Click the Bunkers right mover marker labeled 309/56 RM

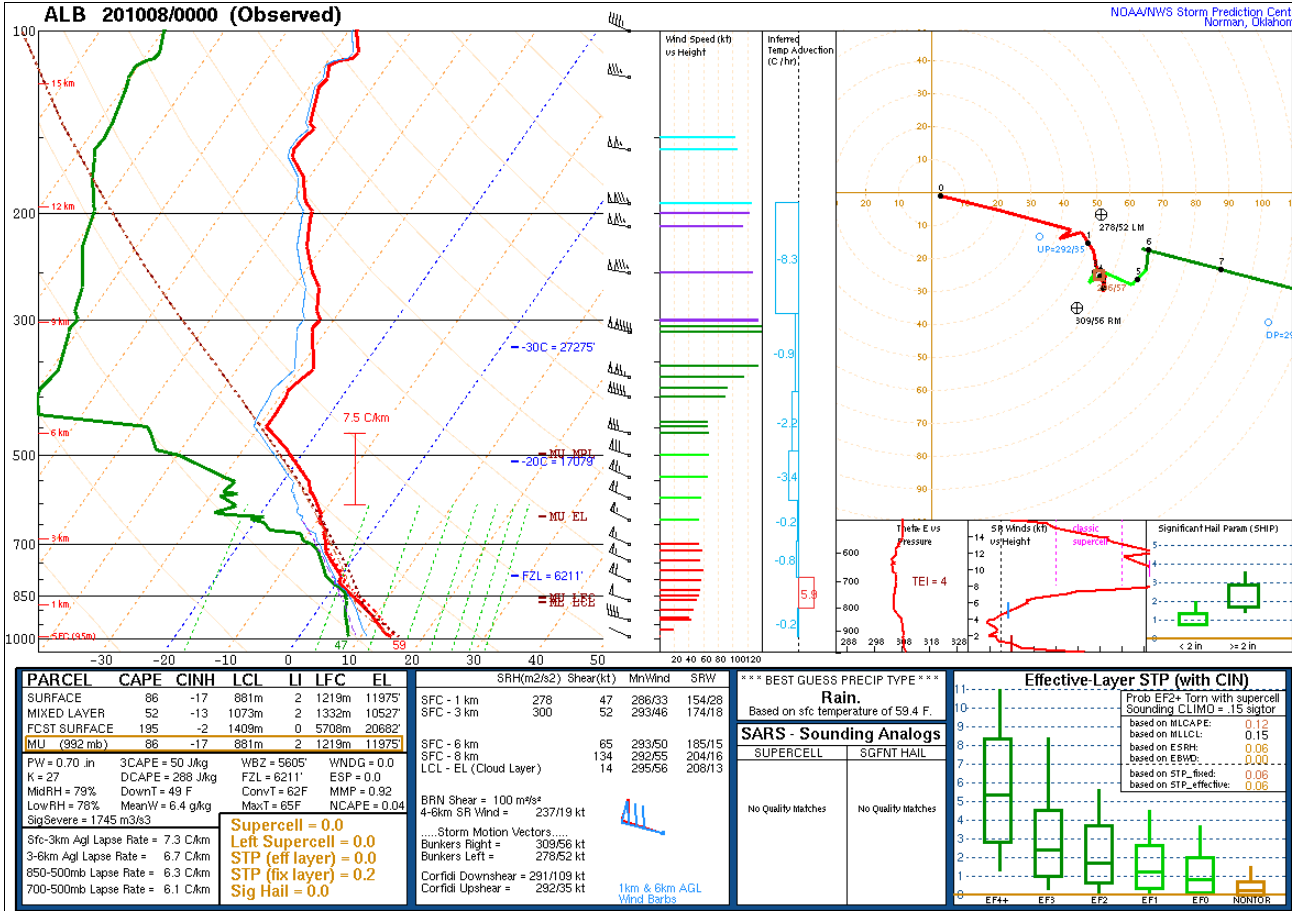(x=1076, y=308)
